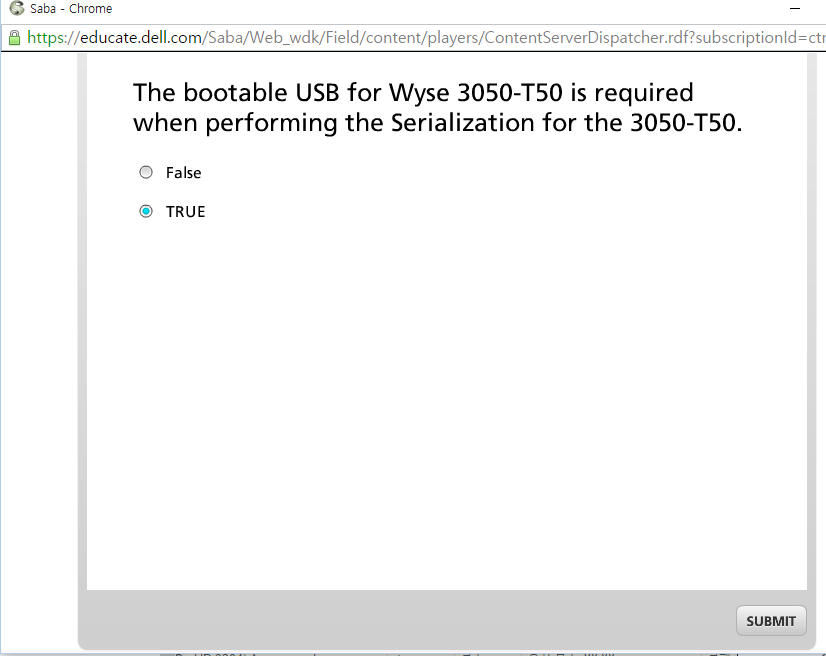
Task: Click the question line mentioning Serialization
Action: [438, 124]
